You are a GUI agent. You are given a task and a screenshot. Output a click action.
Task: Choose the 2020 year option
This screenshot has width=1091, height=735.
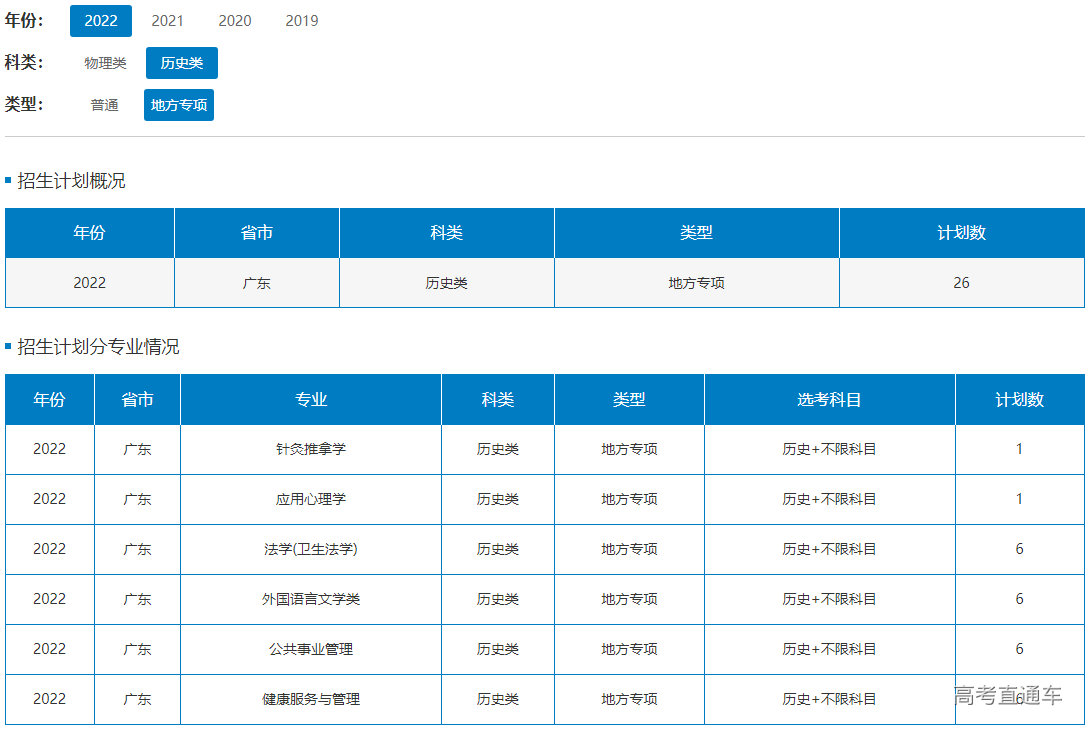pos(235,21)
